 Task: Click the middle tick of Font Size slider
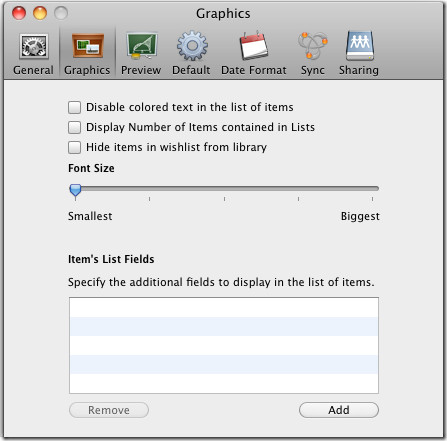coord(224,199)
